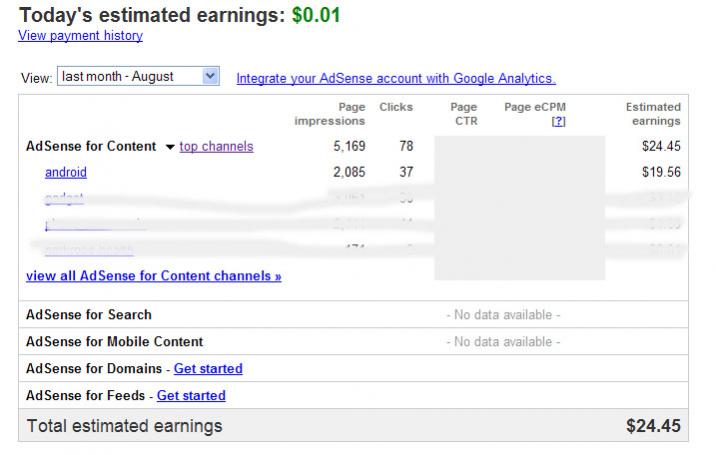Click Get started for AdSense for Domains

click(208, 369)
